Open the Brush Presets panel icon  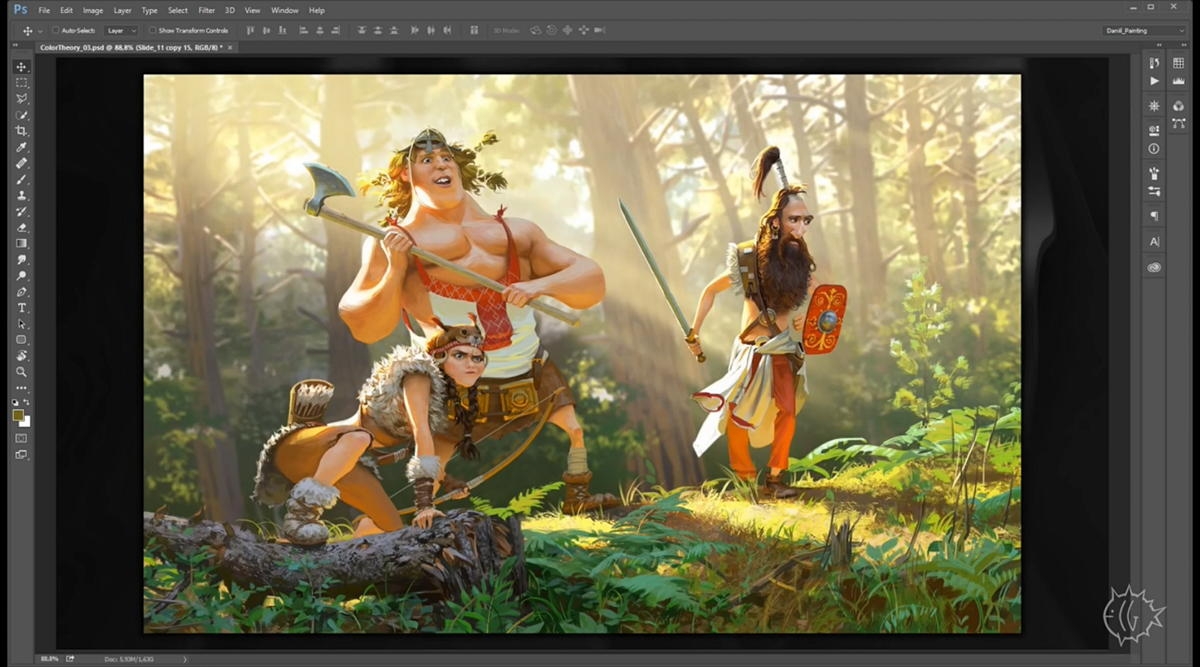1154,191
